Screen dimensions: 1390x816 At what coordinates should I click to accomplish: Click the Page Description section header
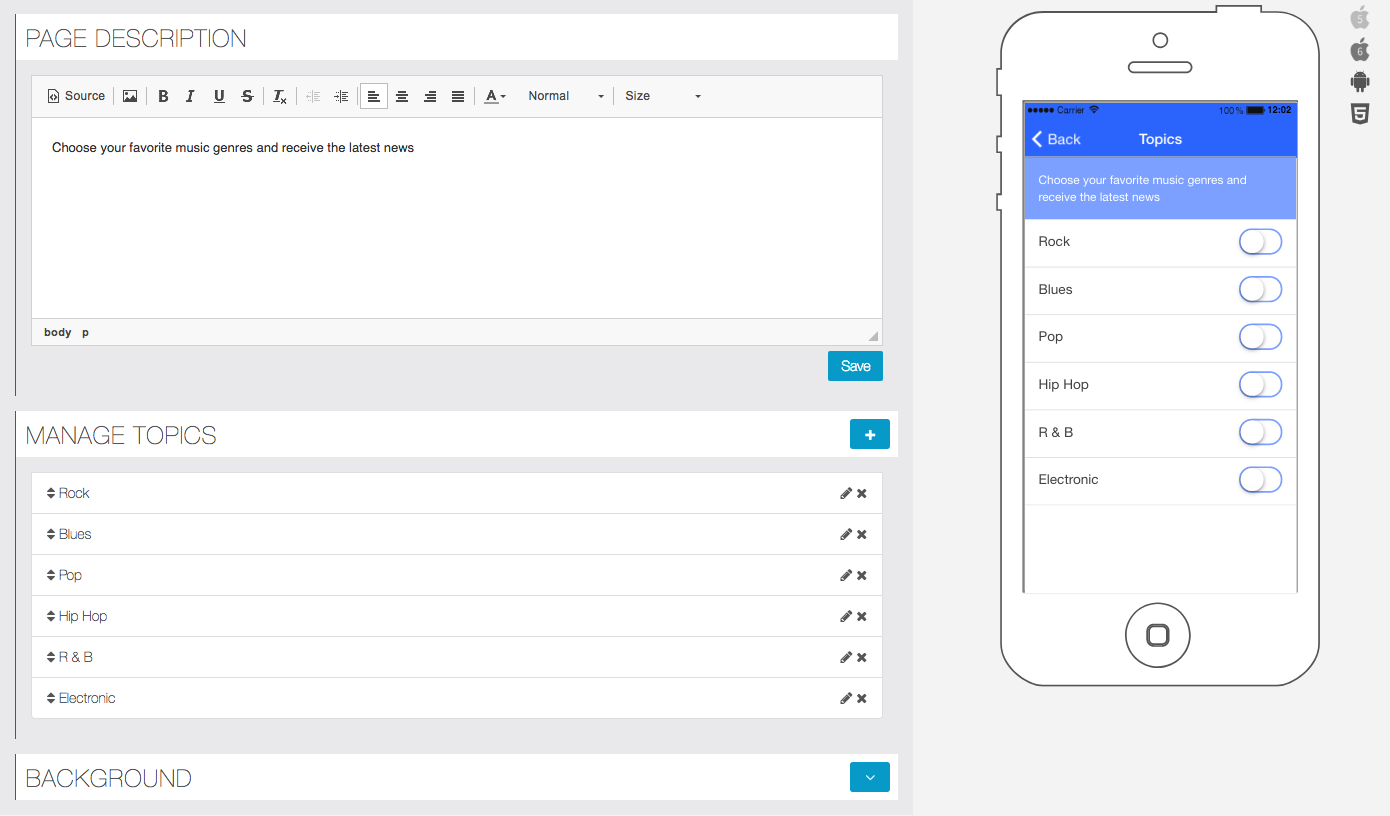(136, 38)
